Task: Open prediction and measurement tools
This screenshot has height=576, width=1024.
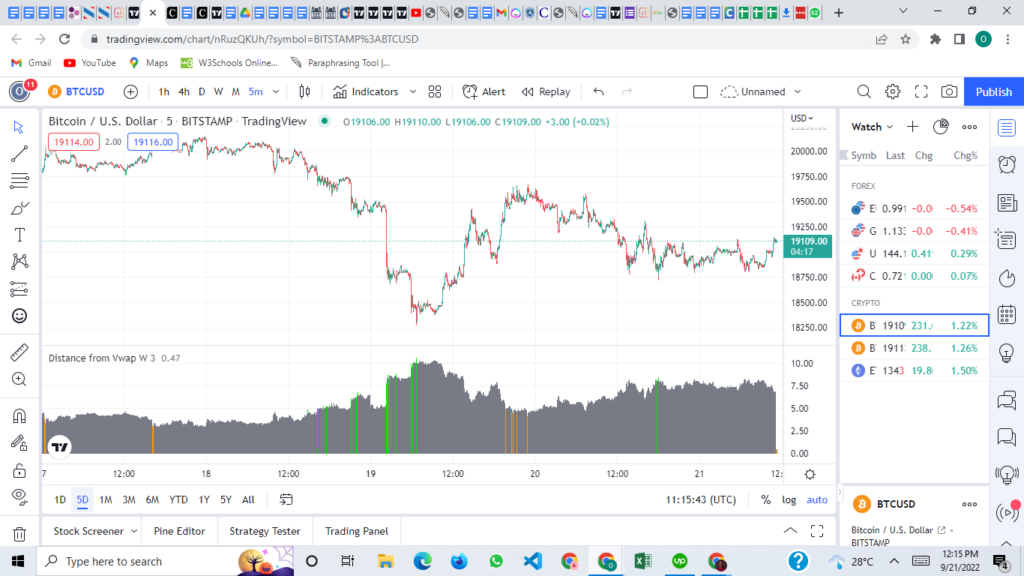Action: click(19, 289)
